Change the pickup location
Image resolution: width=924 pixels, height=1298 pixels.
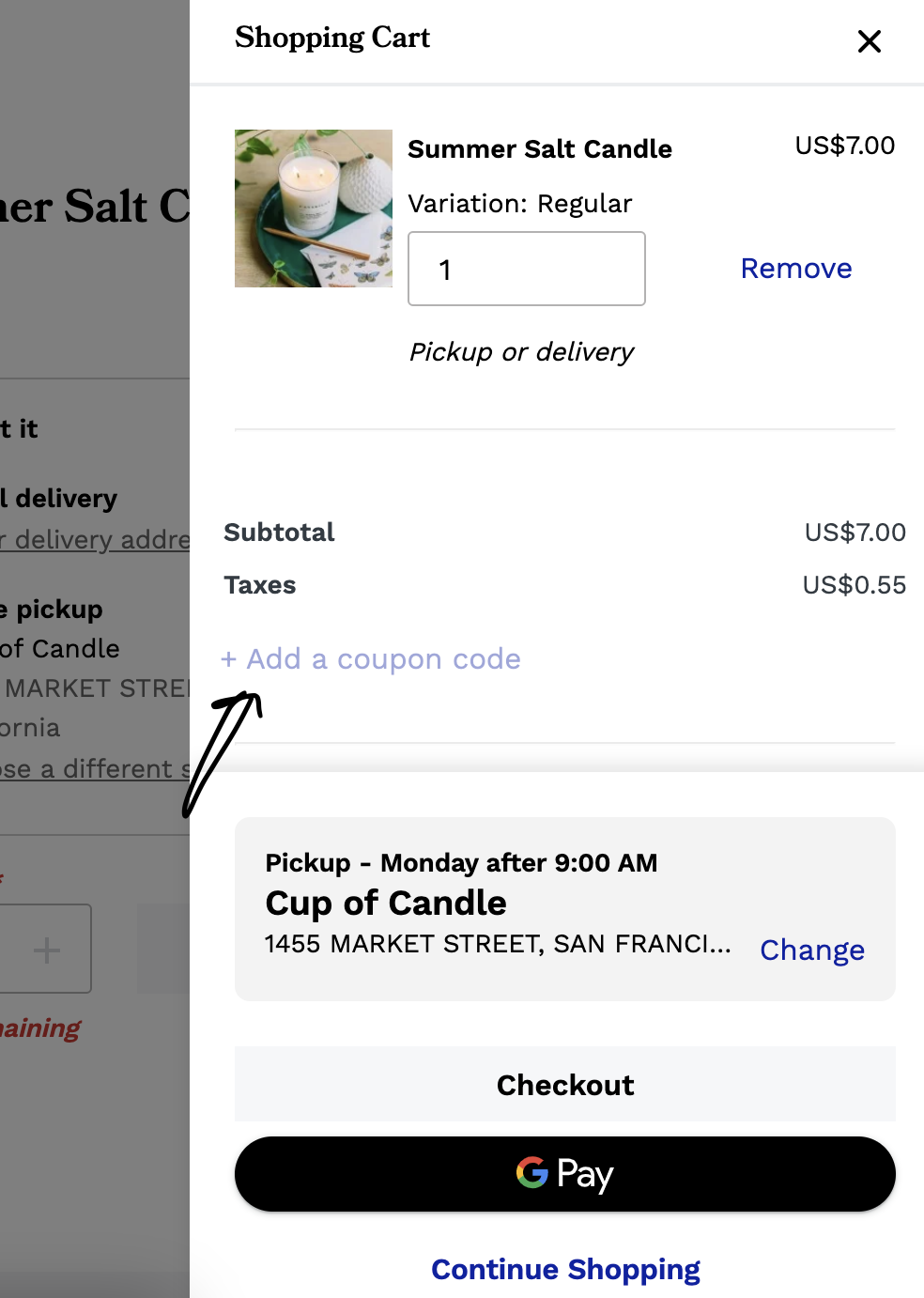coord(812,950)
